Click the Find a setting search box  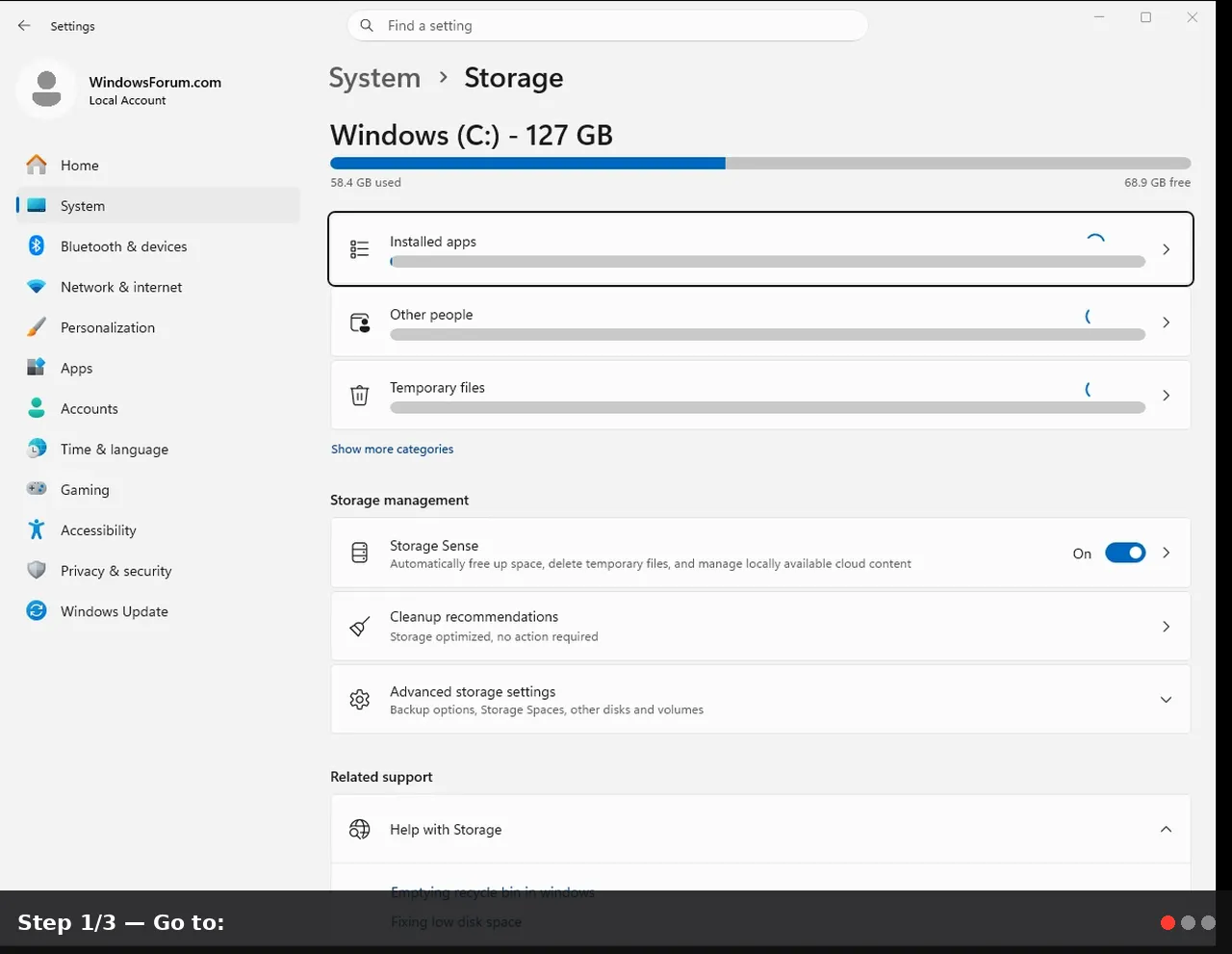pyautogui.click(x=607, y=26)
